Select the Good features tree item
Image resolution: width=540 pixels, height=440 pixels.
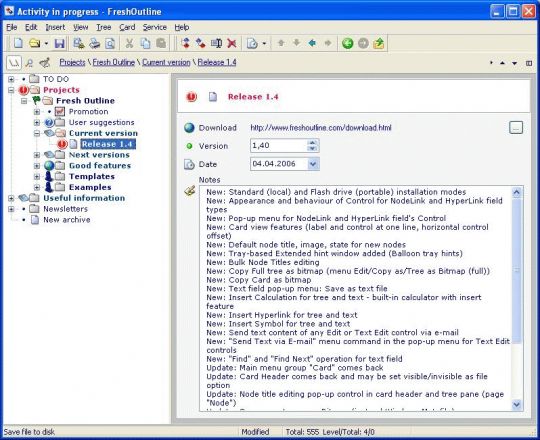coord(100,166)
